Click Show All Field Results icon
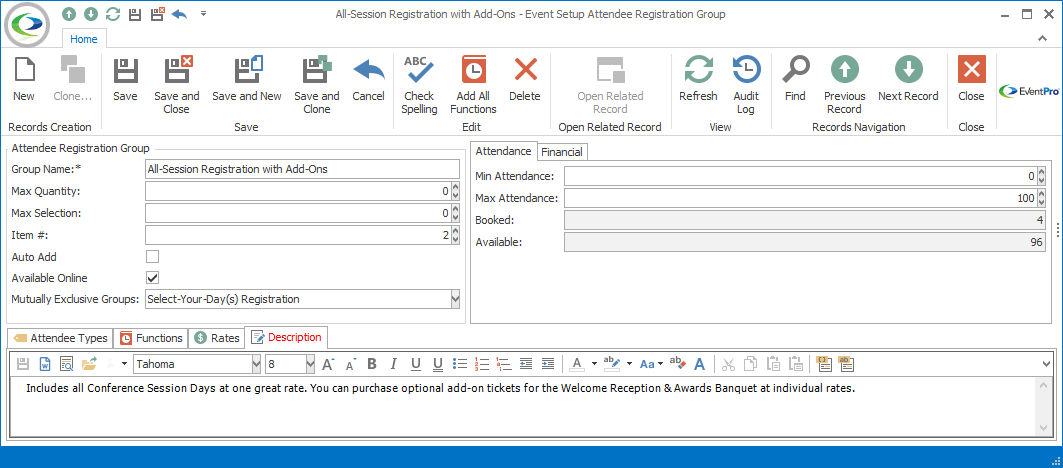This screenshot has width=1063, height=468. click(x=846, y=364)
